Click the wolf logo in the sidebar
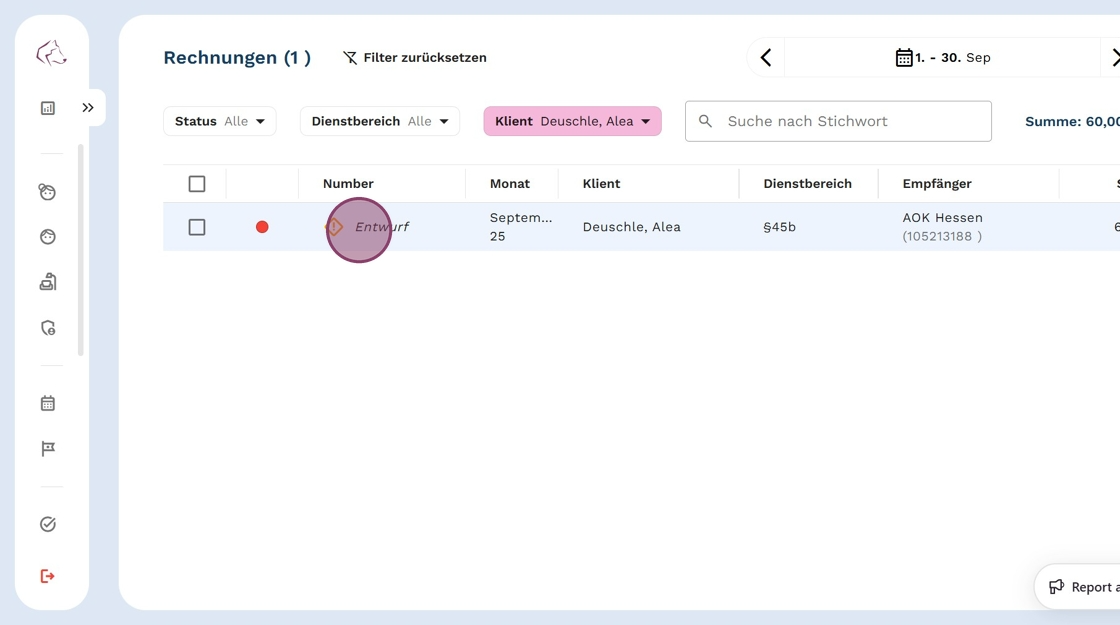The image size is (1120, 625). click(51, 53)
